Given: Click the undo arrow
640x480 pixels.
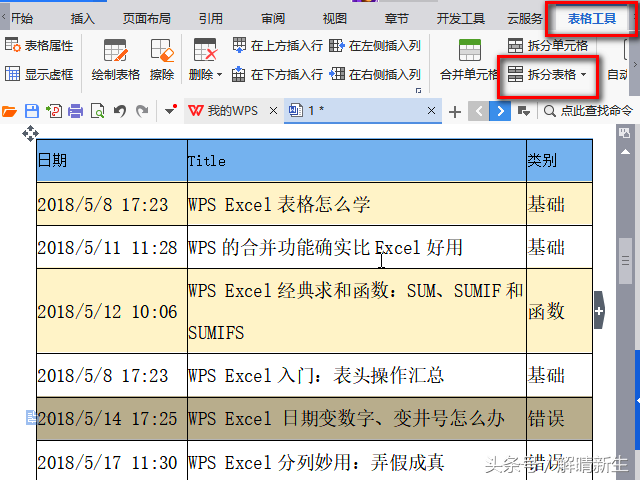Looking at the screenshot, I should click(120, 111).
